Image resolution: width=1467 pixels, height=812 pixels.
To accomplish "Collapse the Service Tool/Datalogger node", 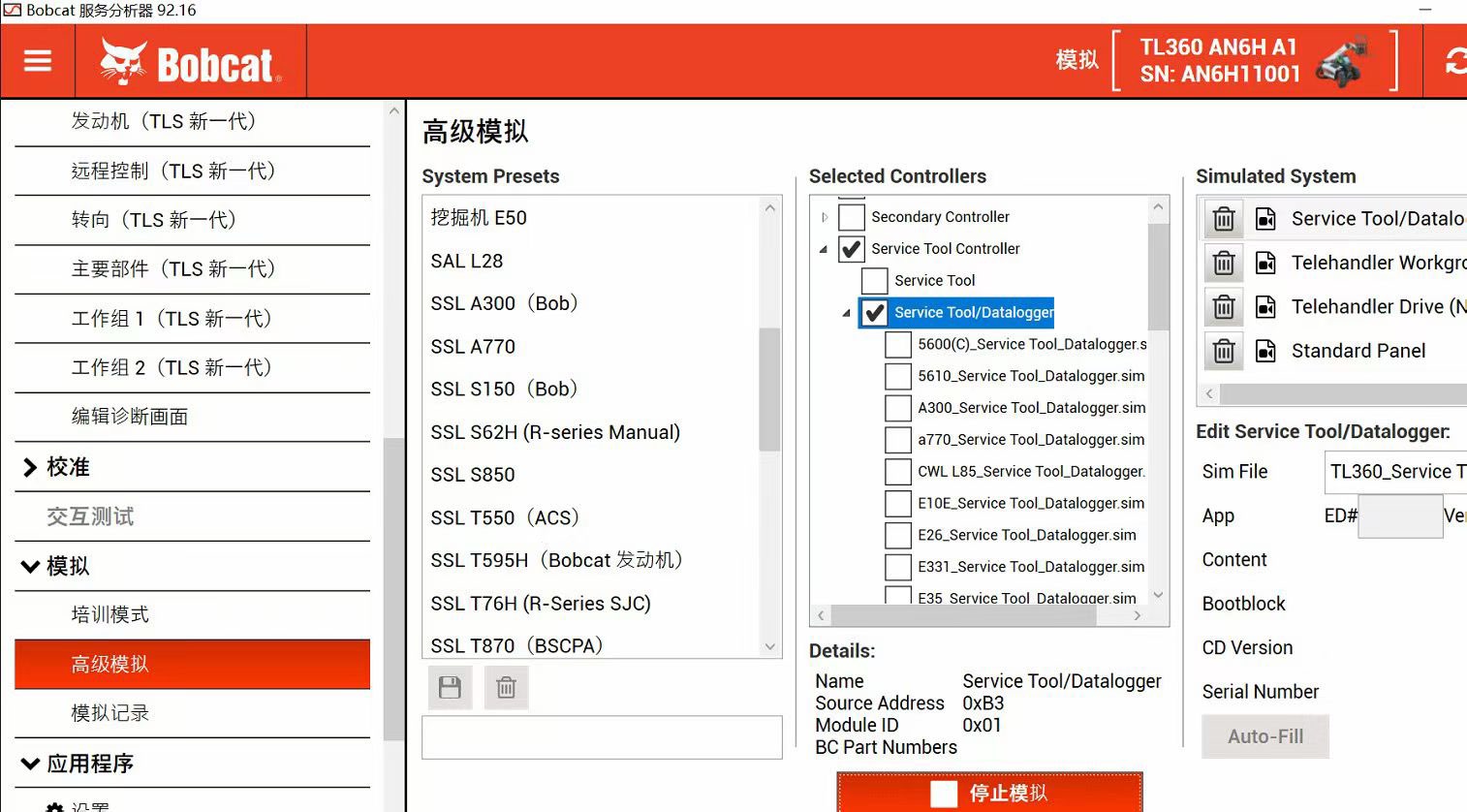I will point(846,313).
